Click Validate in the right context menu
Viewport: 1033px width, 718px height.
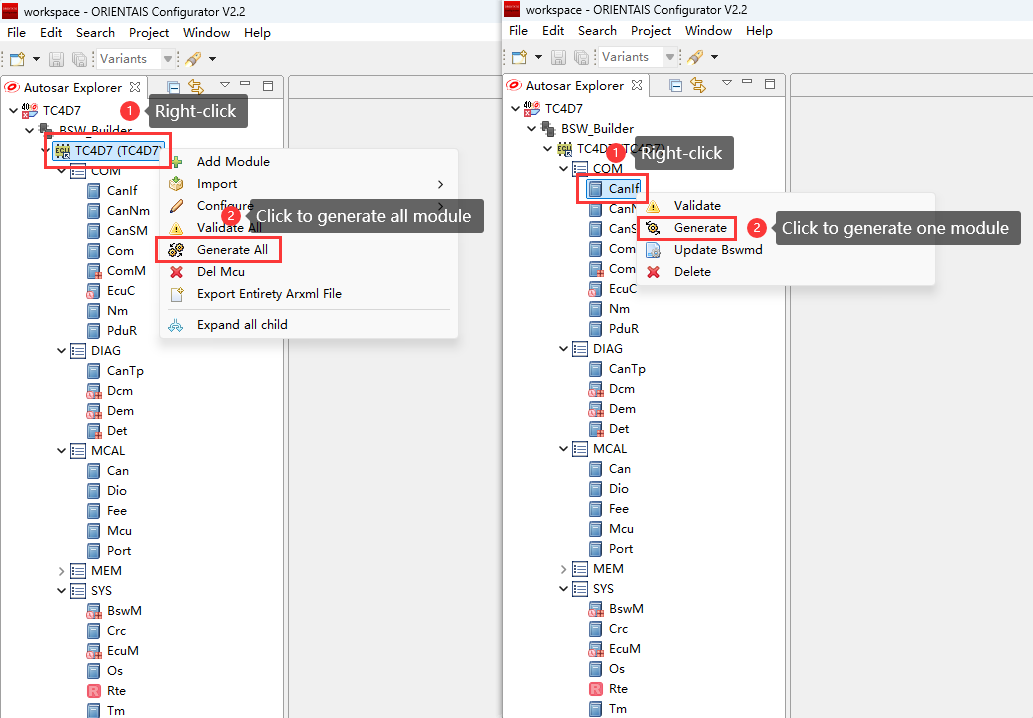696,206
